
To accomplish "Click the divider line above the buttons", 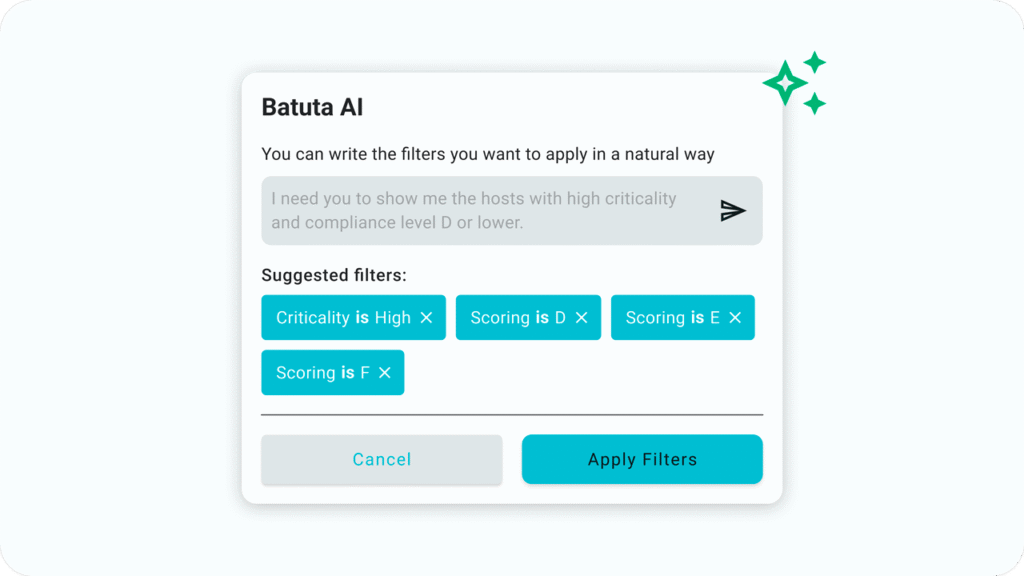I will 512,414.
